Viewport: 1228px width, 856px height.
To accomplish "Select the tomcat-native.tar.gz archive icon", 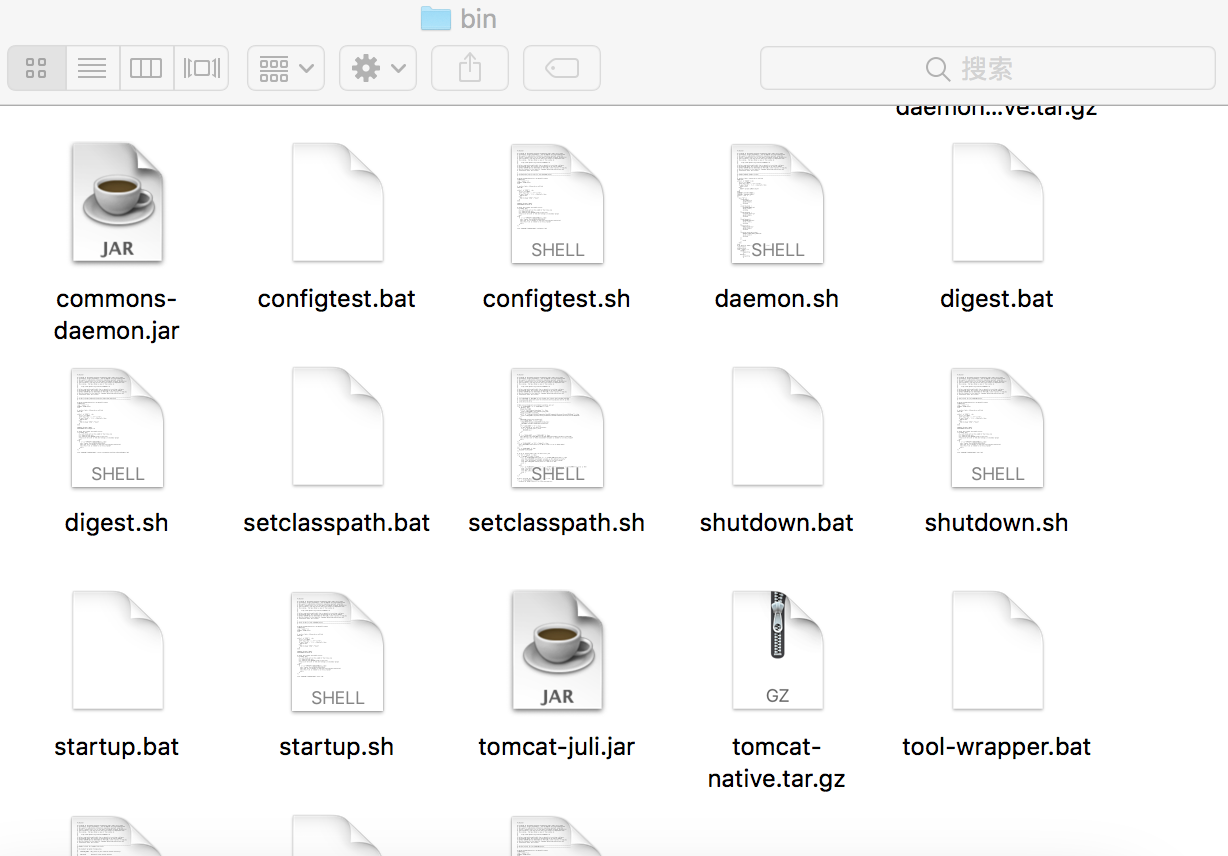I will tap(777, 651).
